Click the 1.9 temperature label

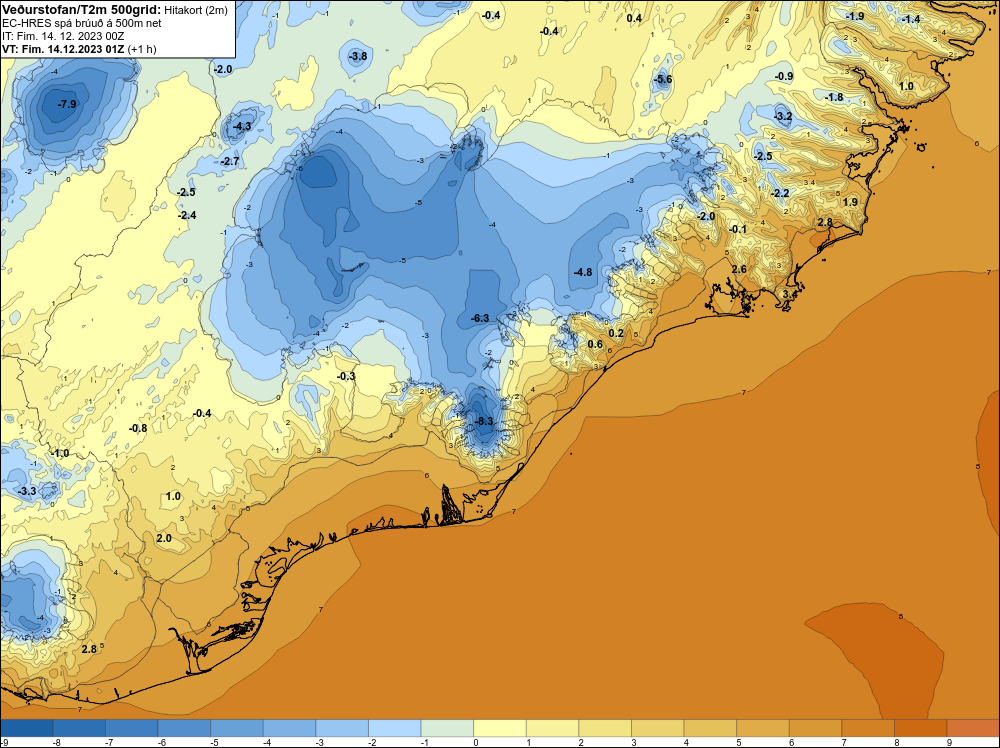850,202
